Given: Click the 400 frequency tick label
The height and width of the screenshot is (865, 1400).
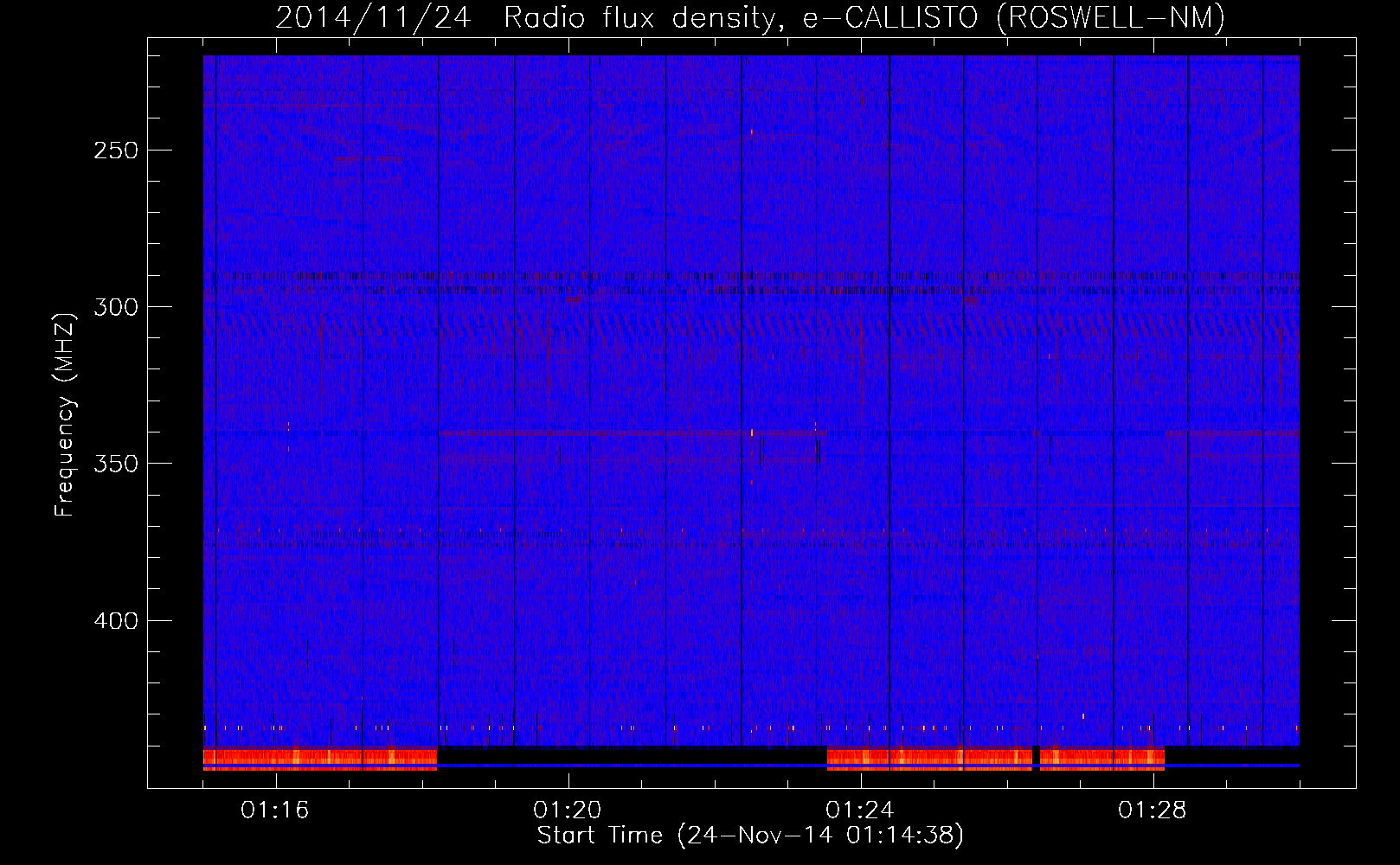Looking at the screenshot, I should point(116,621).
